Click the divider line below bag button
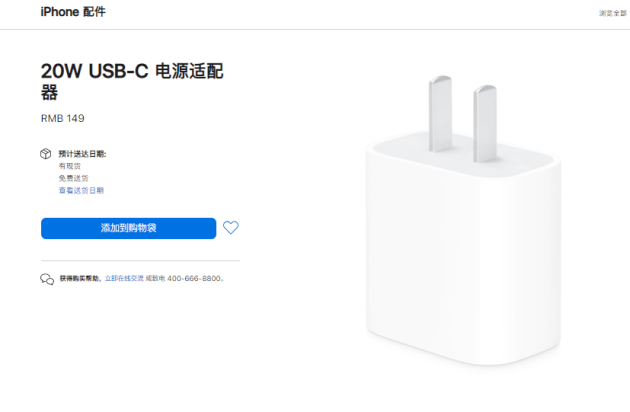This screenshot has height=412, width=630. [141, 260]
